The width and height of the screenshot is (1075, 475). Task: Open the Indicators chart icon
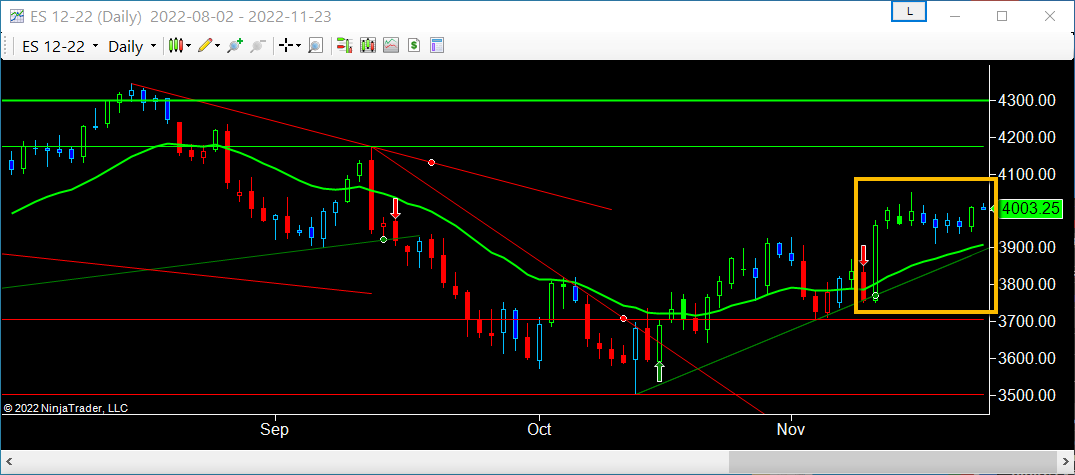coord(391,46)
